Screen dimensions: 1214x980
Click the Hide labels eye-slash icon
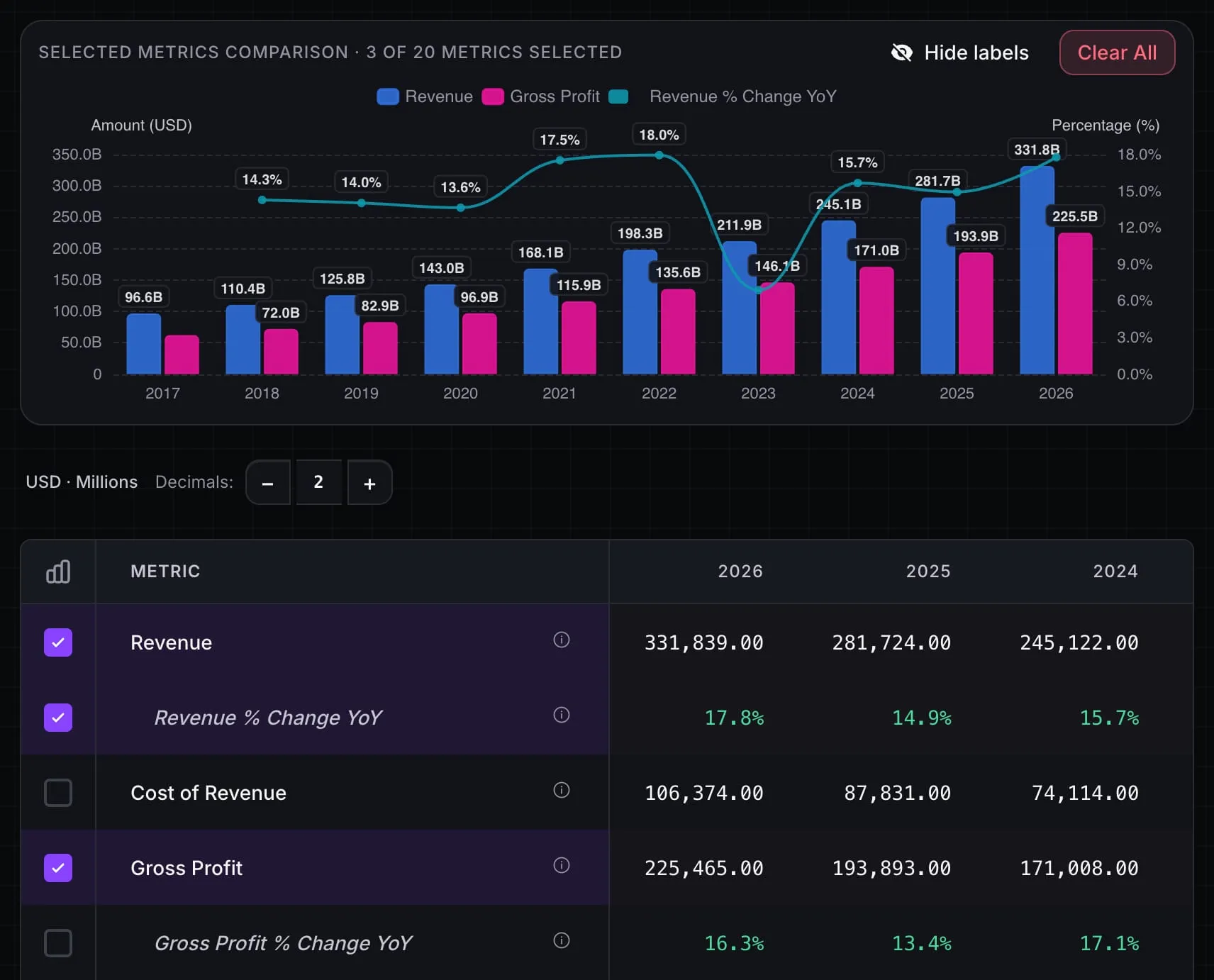pos(901,52)
